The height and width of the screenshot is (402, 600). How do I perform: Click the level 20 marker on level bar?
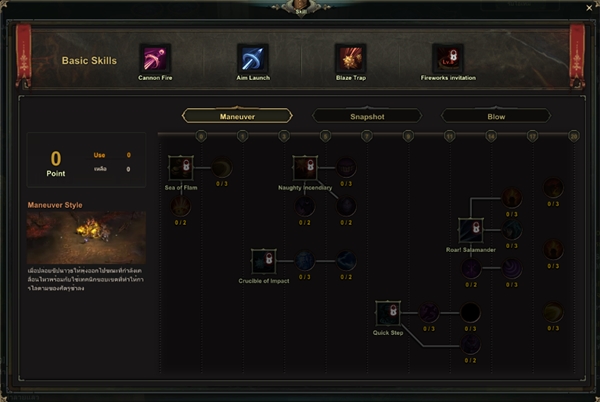574,136
